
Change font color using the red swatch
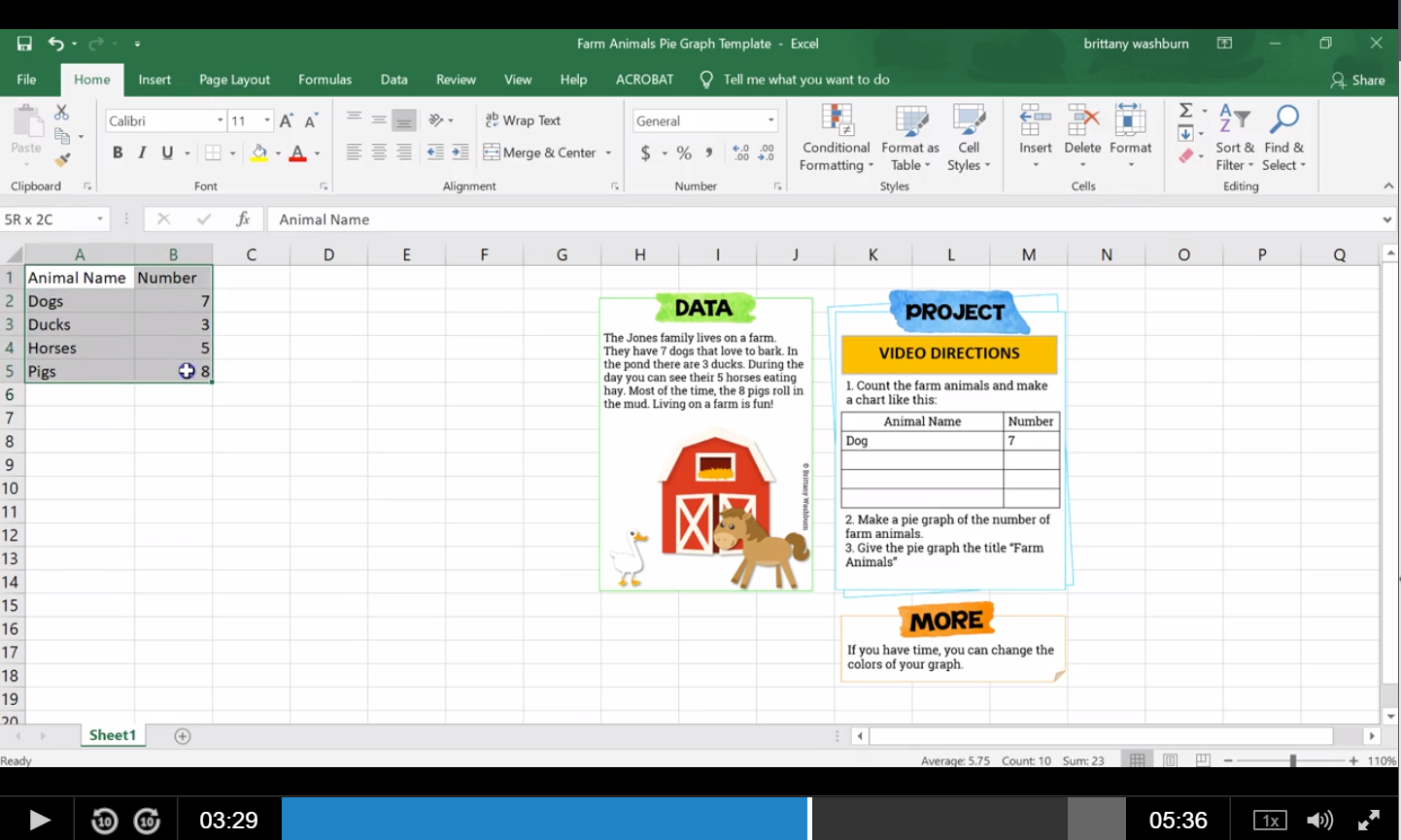[295, 152]
